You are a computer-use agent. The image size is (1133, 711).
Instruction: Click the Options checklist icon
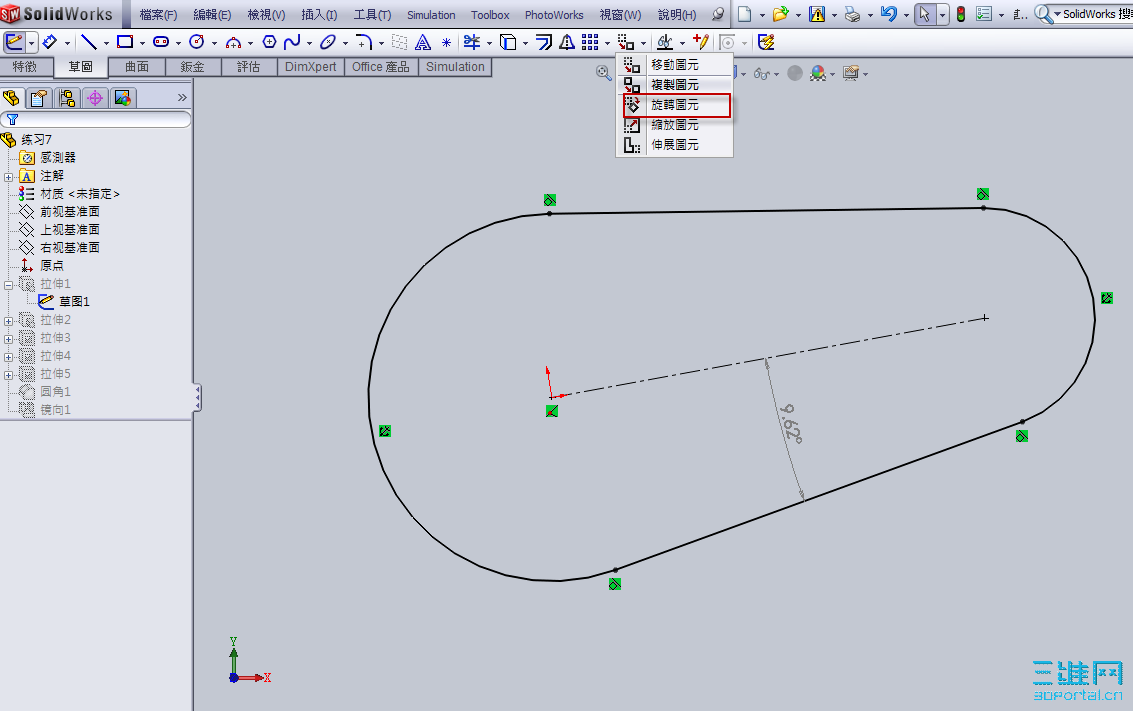click(983, 14)
